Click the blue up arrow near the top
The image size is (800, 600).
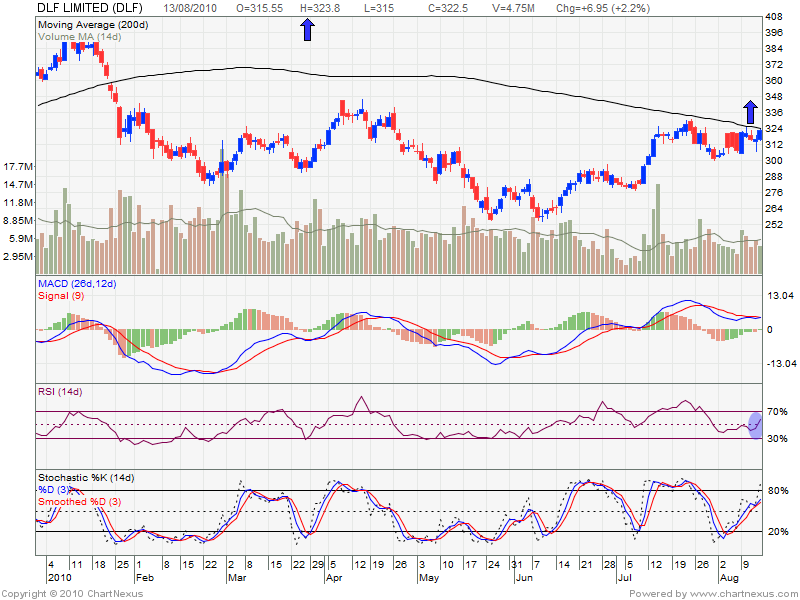(307, 29)
